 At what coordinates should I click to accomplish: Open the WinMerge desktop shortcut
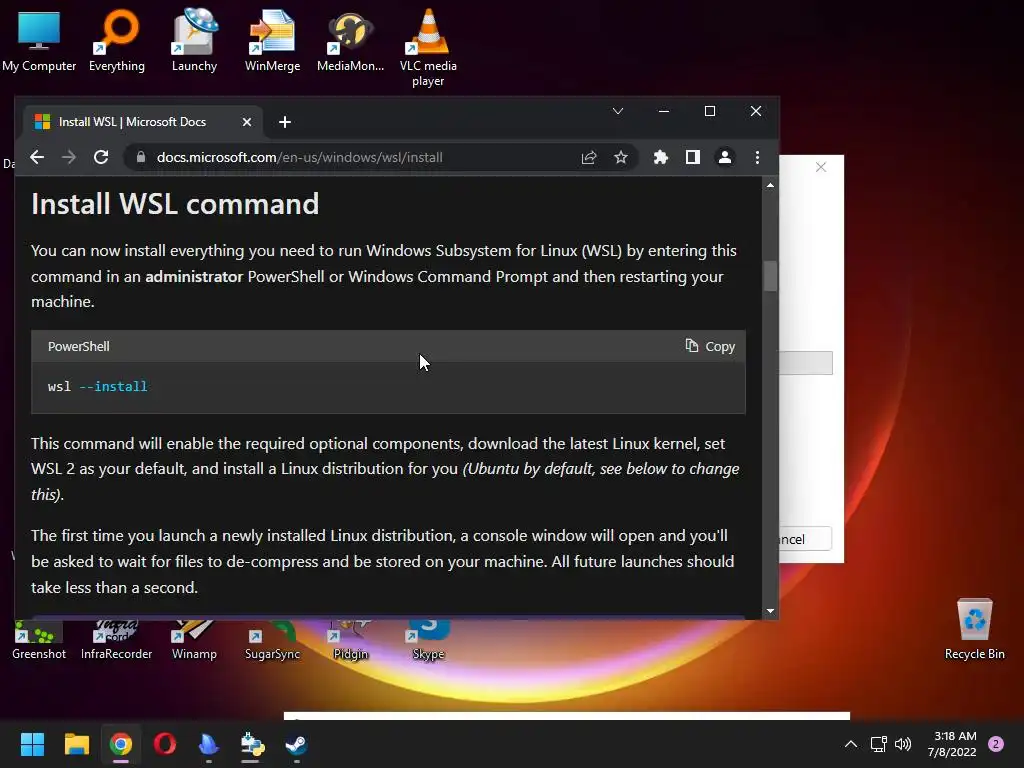tap(272, 40)
